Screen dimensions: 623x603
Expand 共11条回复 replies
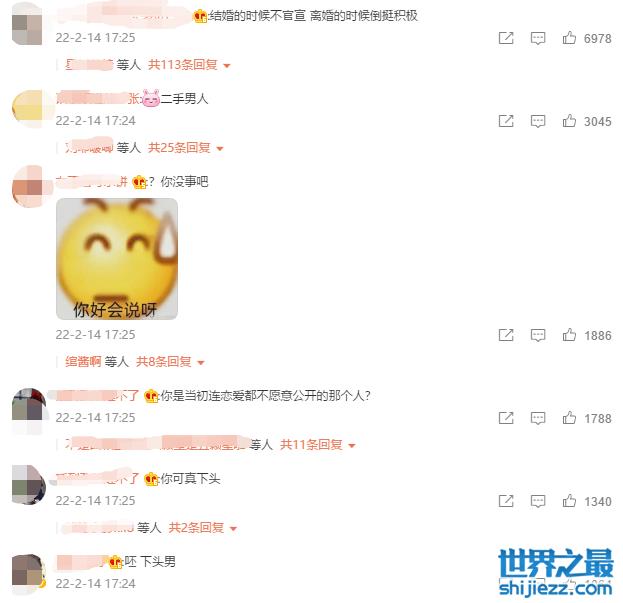pyautogui.click(x=317, y=445)
